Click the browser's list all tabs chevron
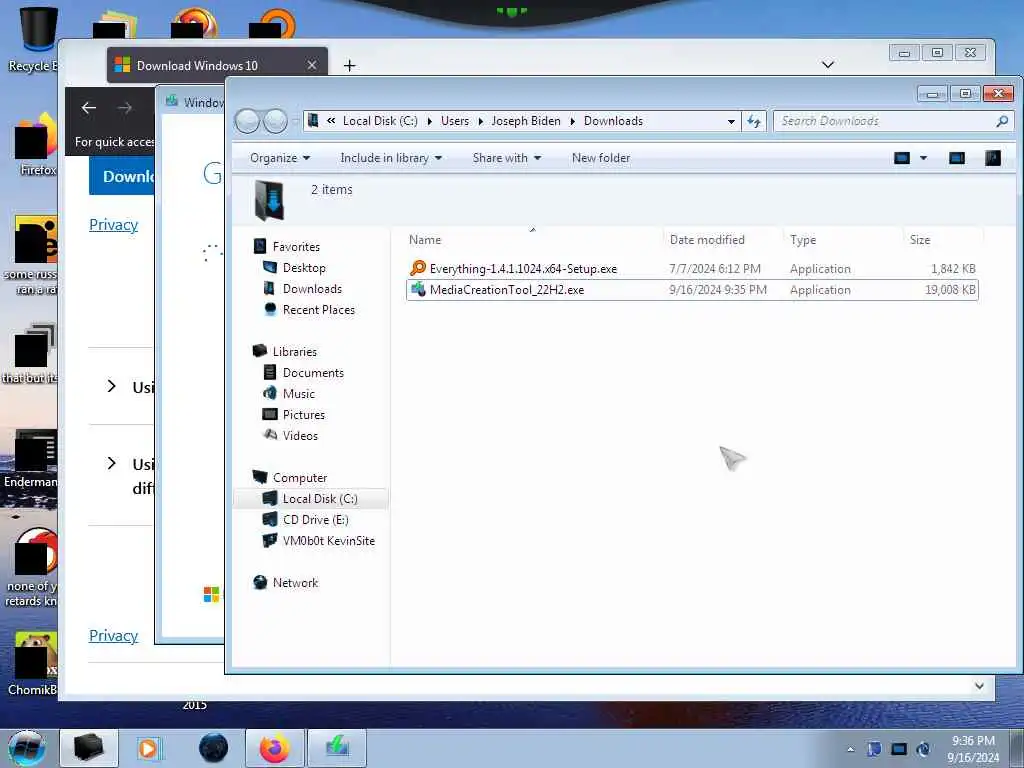Viewport: 1024px width, 768px height. (x=827, y=64)
